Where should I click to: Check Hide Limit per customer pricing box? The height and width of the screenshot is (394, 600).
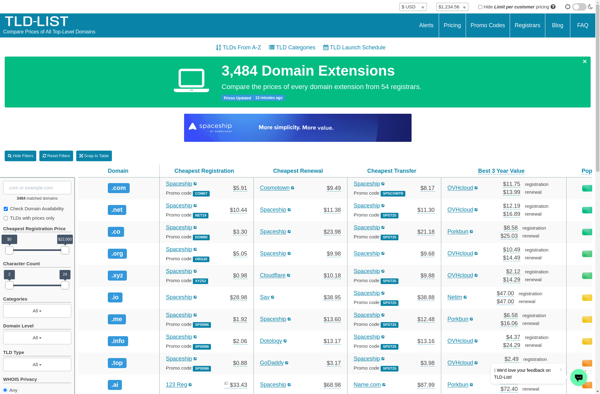click(x=480, y=7)
